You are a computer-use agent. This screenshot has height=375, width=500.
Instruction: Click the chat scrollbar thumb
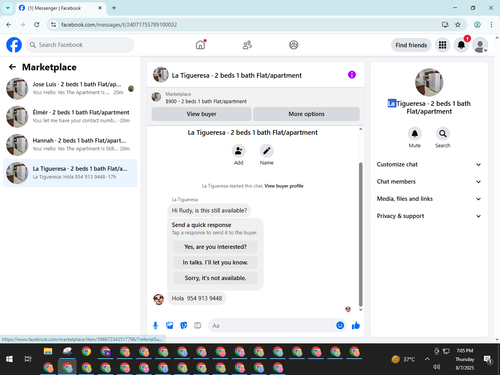pos(360,234)
